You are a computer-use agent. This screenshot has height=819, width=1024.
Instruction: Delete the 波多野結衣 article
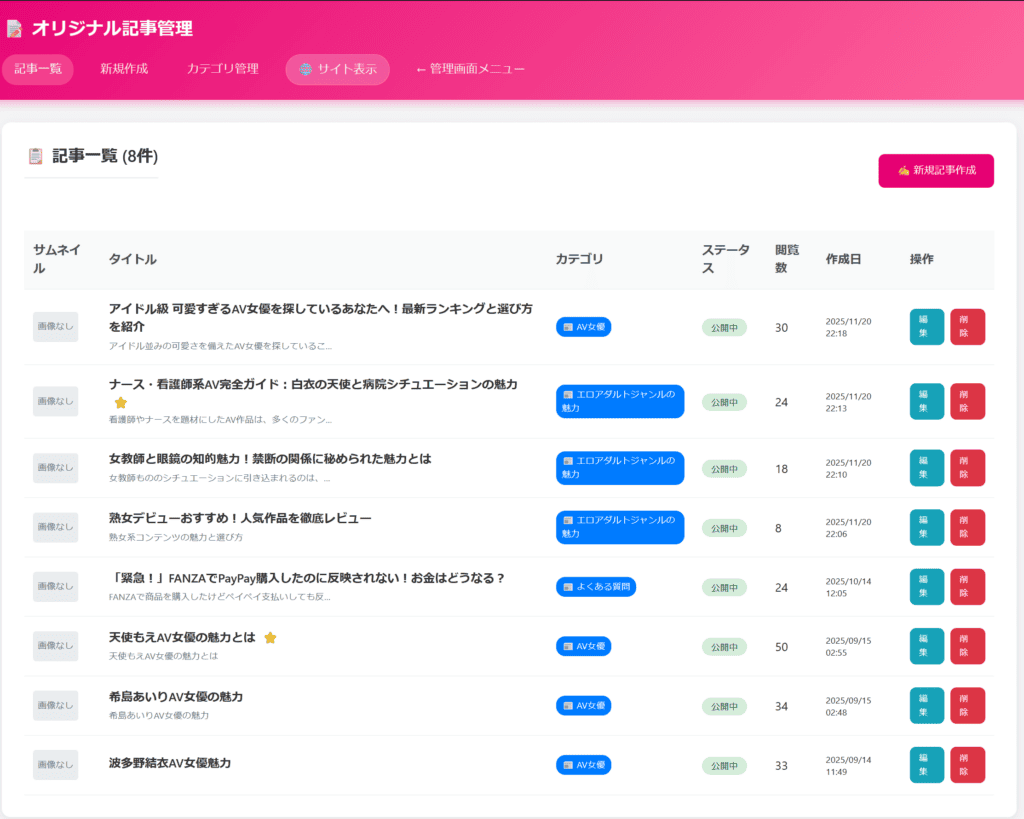point(967,765)
